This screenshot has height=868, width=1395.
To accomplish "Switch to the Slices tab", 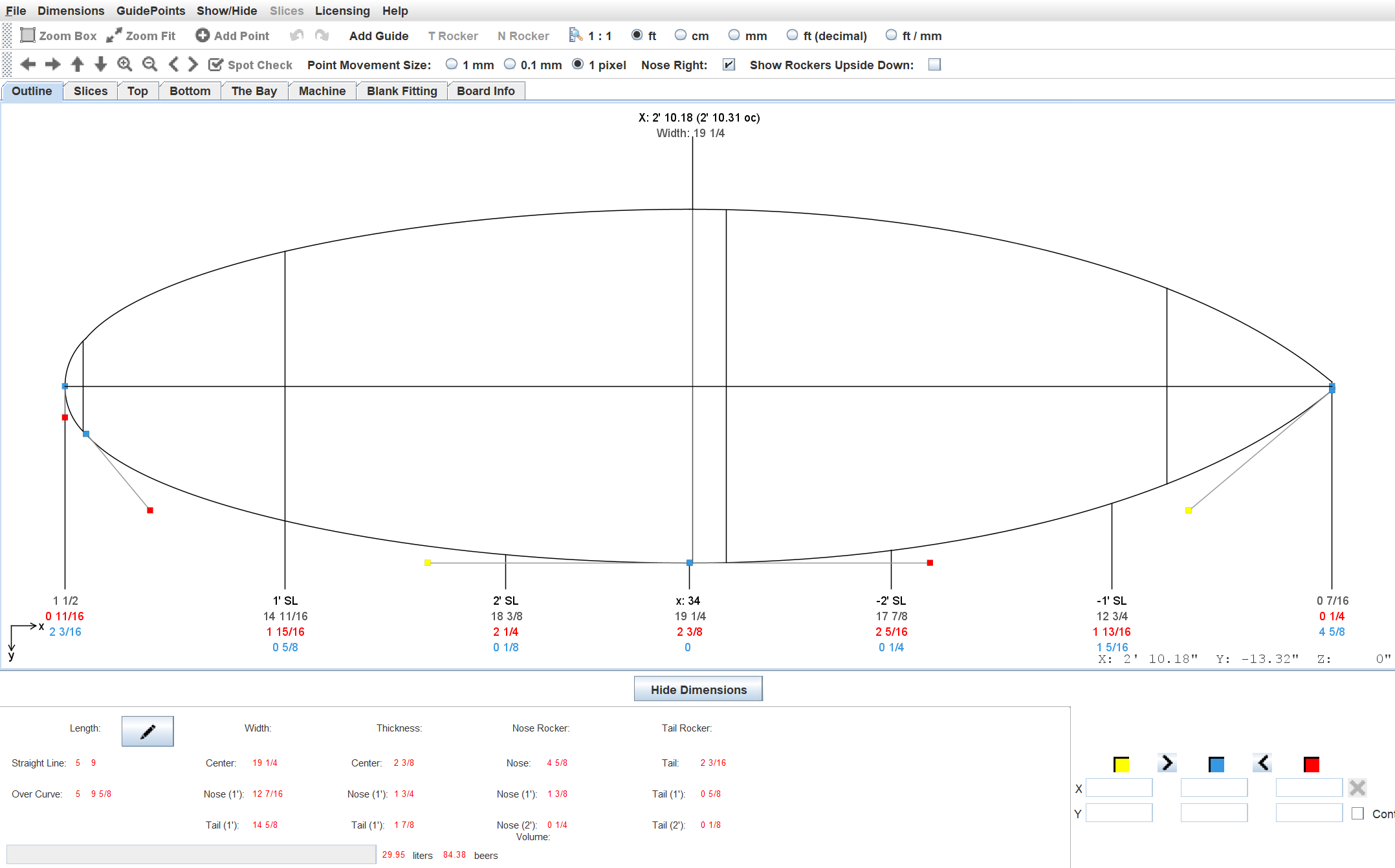I will 91,91.
